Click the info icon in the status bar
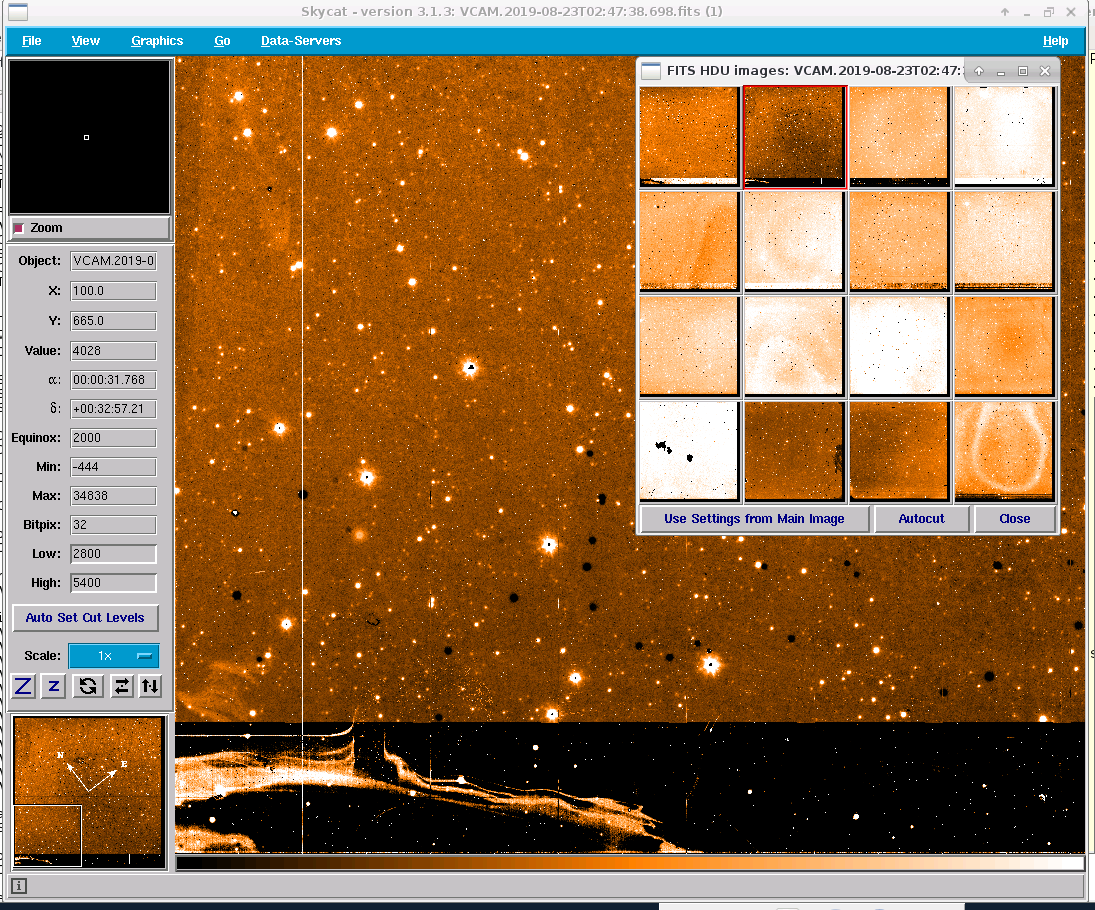Image resolution: width=1095 pixels, height=910 pixels. coord(19,886)
